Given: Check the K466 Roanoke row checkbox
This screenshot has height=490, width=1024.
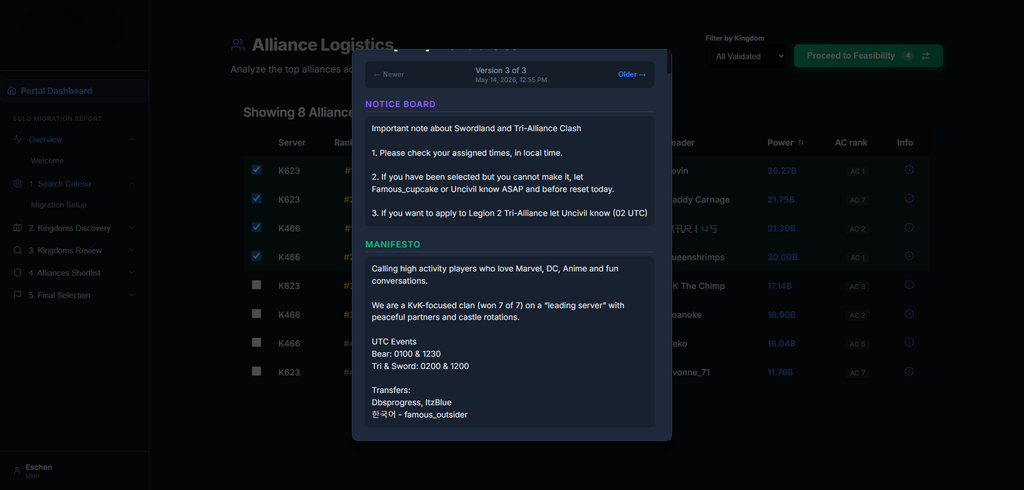Looking at the screenshot, I should pyautogui.click(x=257, y=314).
